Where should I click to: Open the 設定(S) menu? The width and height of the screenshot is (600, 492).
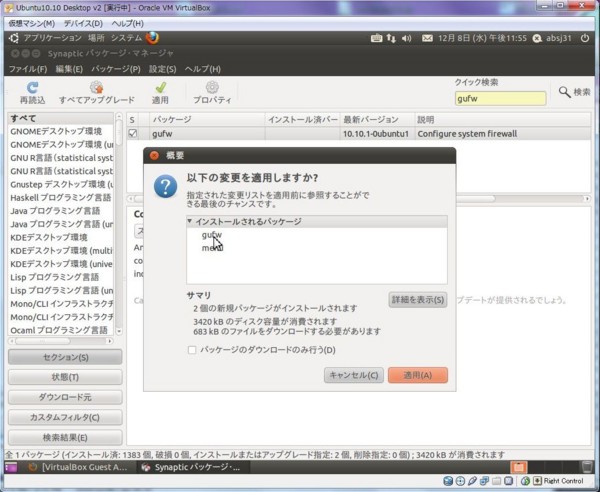coord(163,69)
